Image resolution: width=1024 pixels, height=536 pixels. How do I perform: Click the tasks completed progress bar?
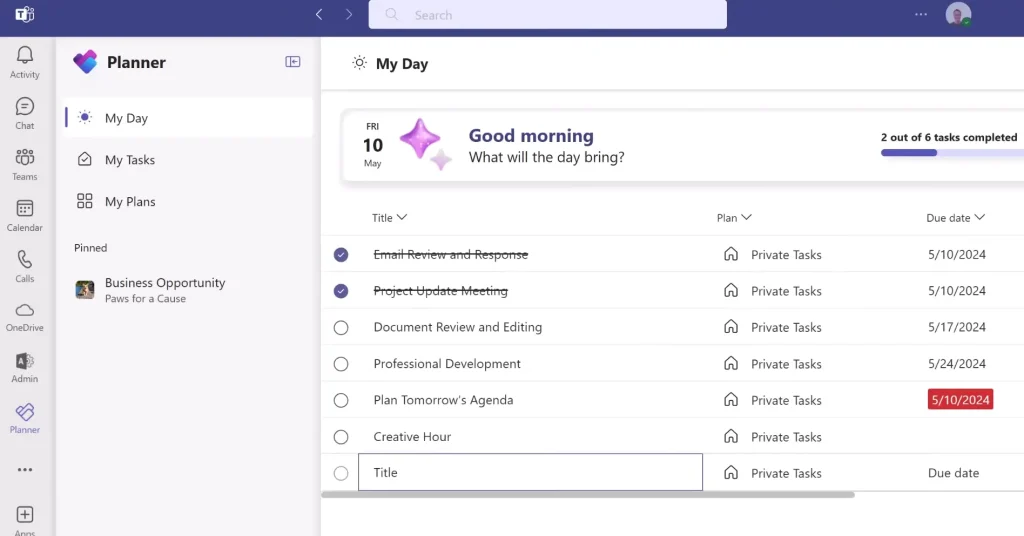(951, 153)
